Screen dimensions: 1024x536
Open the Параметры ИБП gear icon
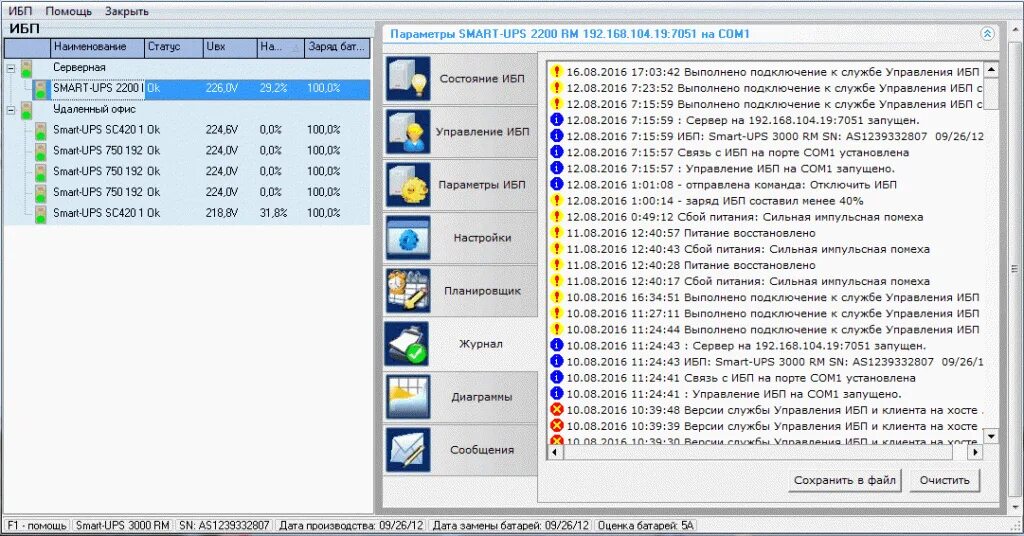[x=408, y=185]
